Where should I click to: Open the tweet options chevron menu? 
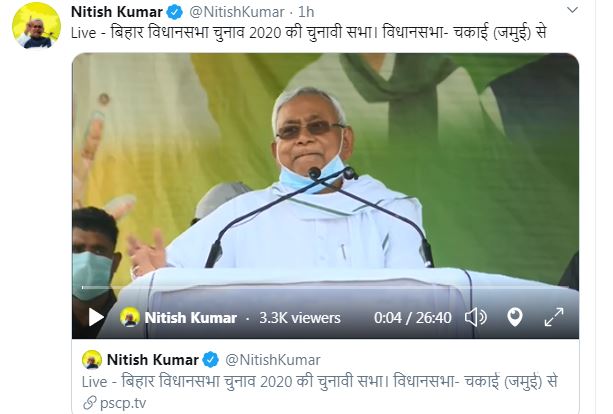click(x=572, y=10)
